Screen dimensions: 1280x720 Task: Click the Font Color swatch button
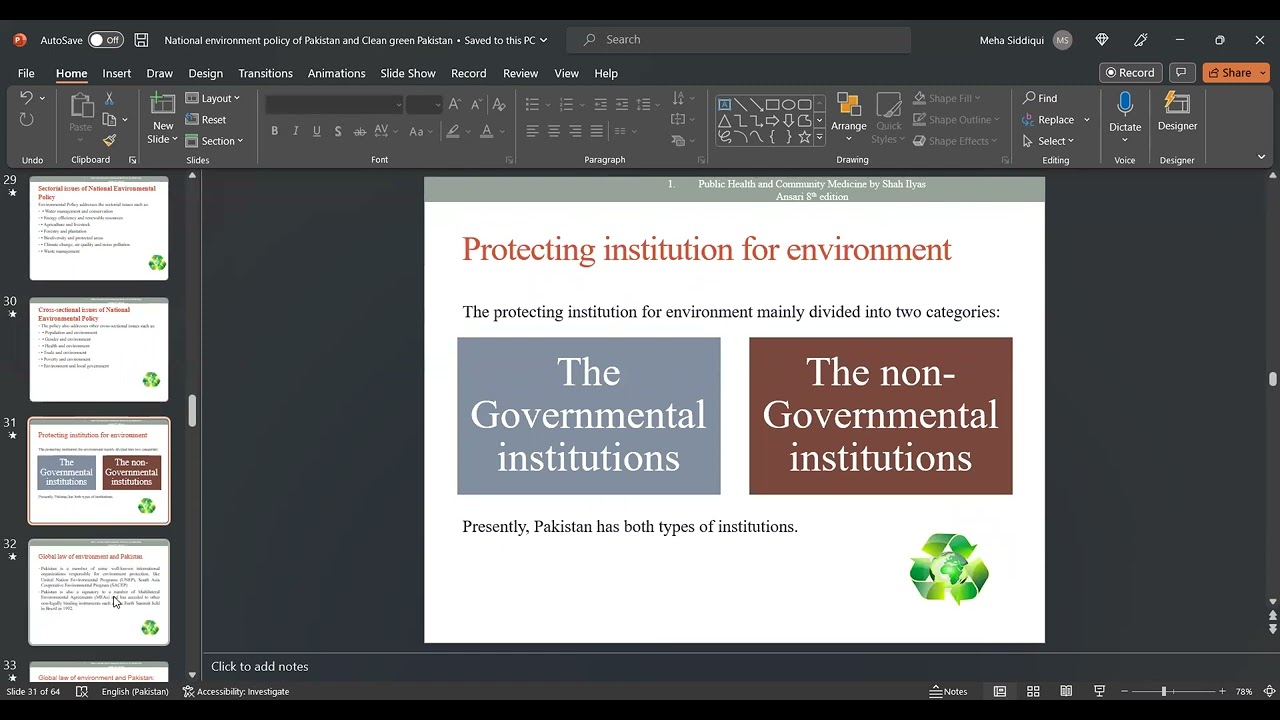click(487, 131)
